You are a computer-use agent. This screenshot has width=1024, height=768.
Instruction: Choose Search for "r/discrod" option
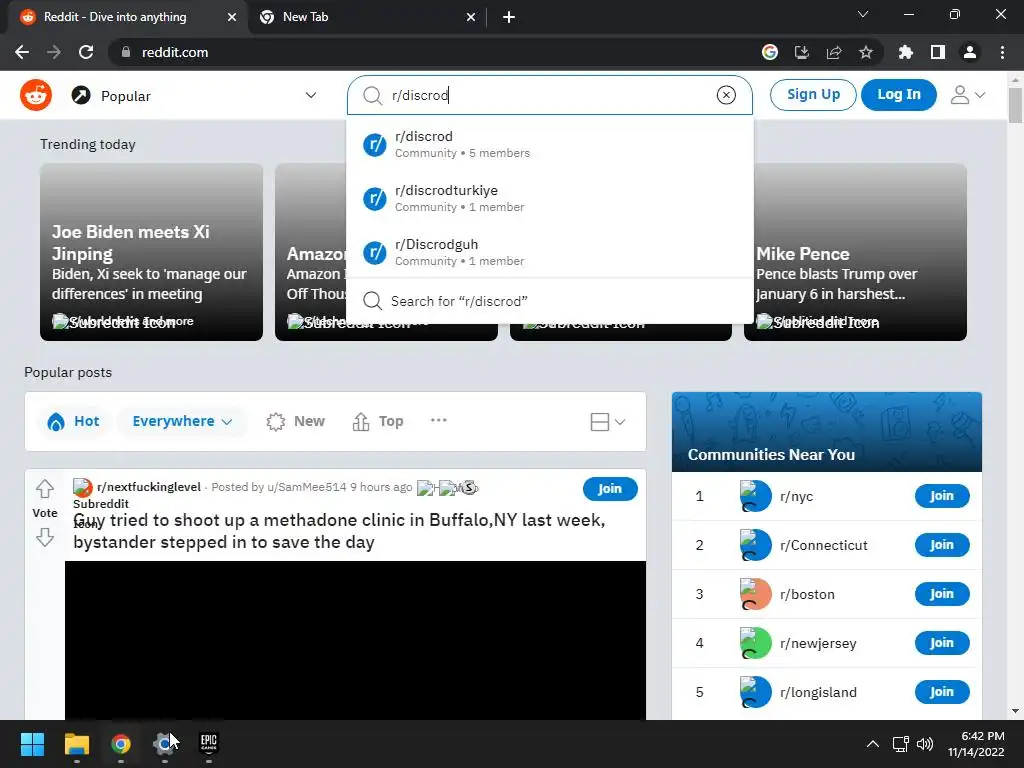549,301
